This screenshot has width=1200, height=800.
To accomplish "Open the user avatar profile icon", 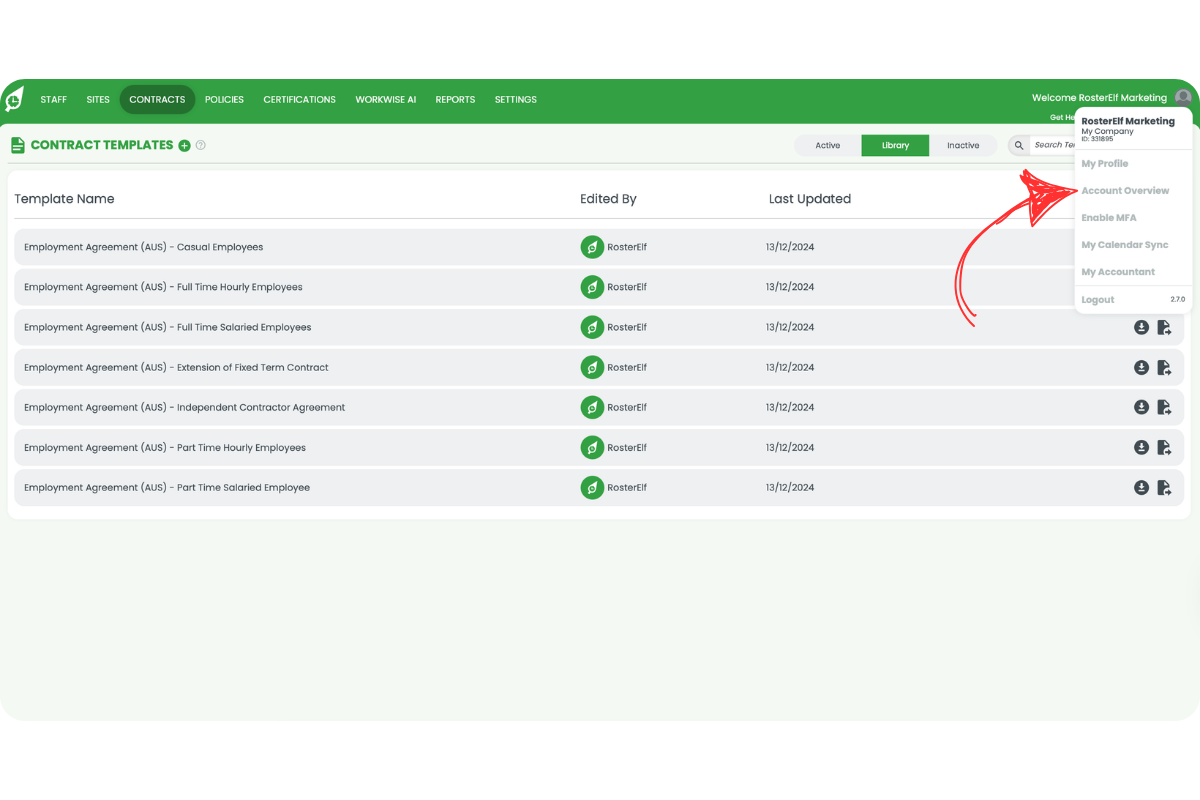I will pyautogui.click(x=1183, y=97).
